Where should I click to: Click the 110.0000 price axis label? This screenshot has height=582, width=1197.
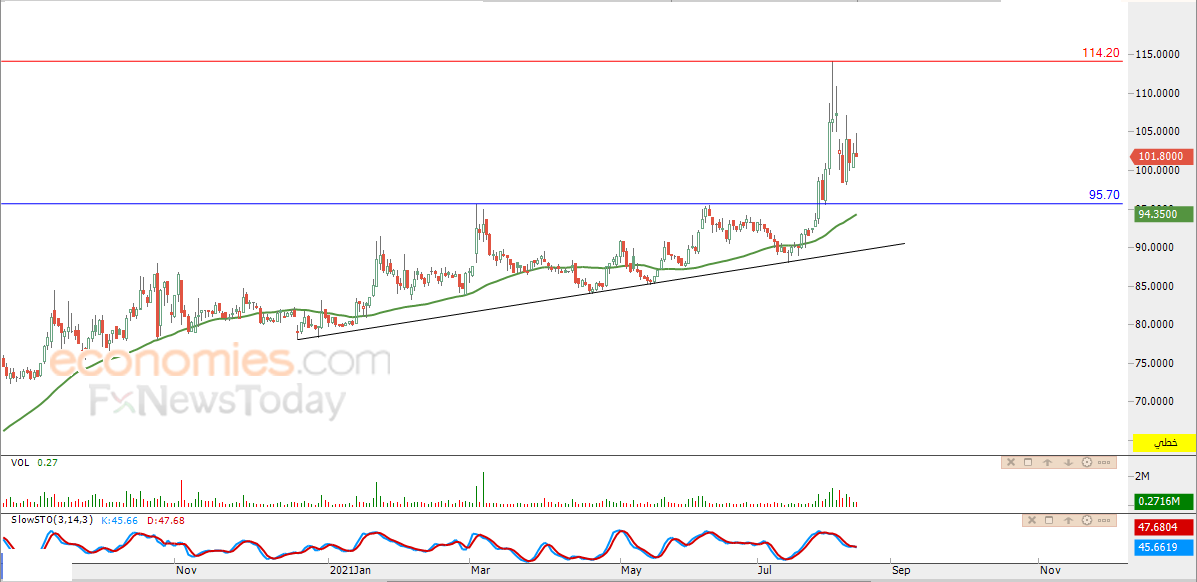pos(1159,93)
